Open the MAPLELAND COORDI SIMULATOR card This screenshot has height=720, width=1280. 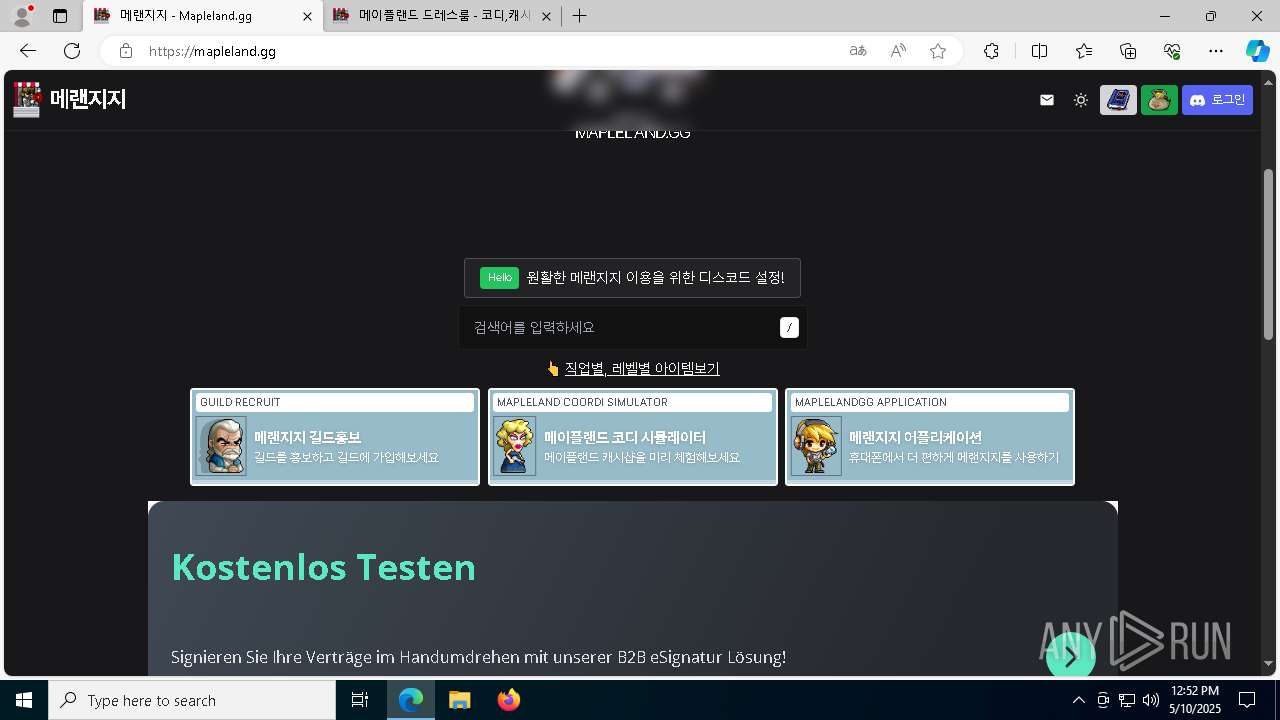pos(633,437)
